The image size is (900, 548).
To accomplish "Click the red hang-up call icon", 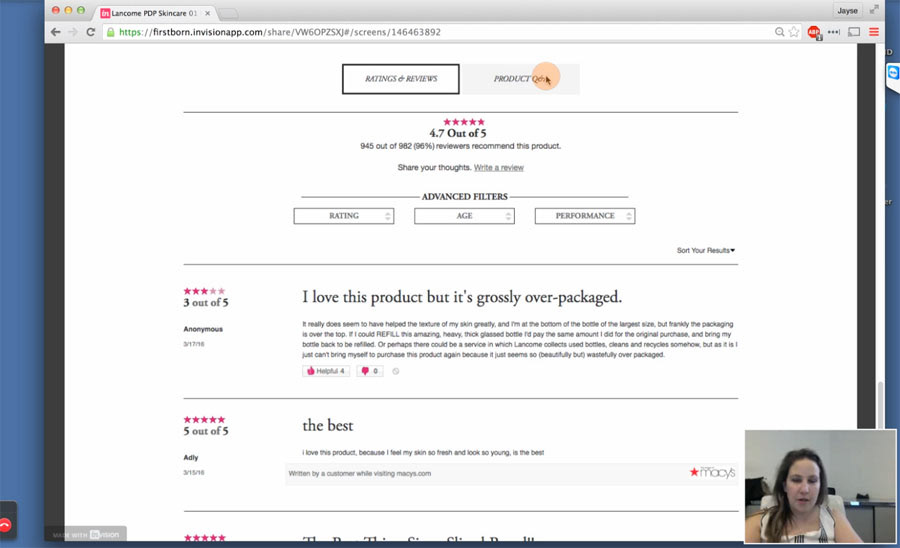I will coord(5,524).
